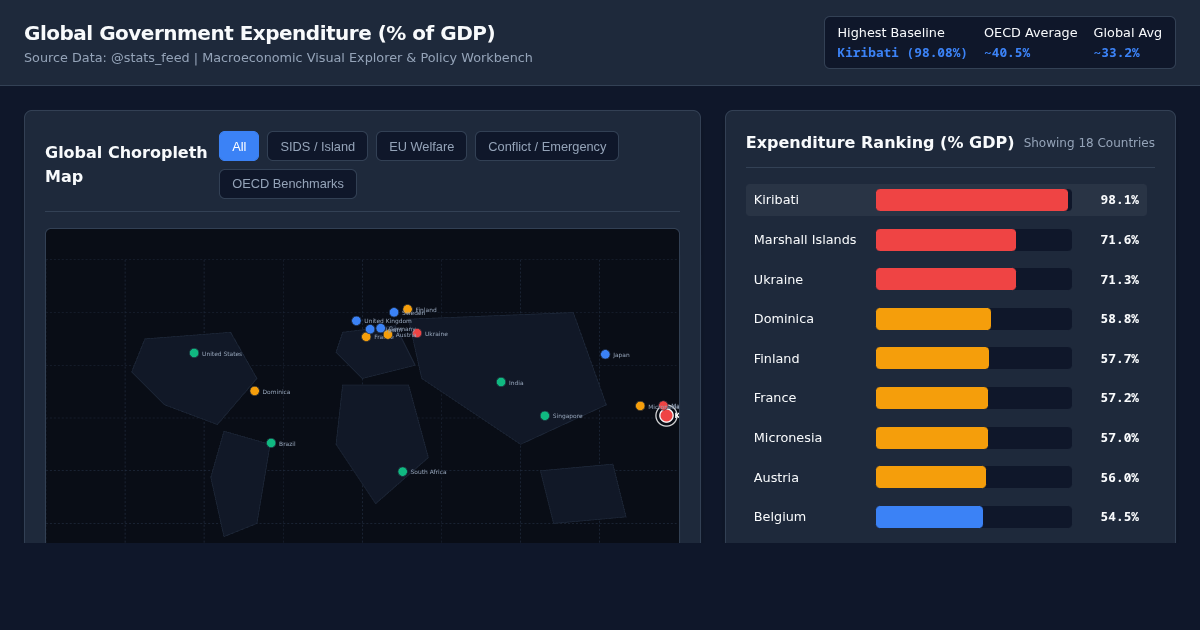
Task: Click the Marshall Islands ranking row label
Action: [x=805, y=240]
